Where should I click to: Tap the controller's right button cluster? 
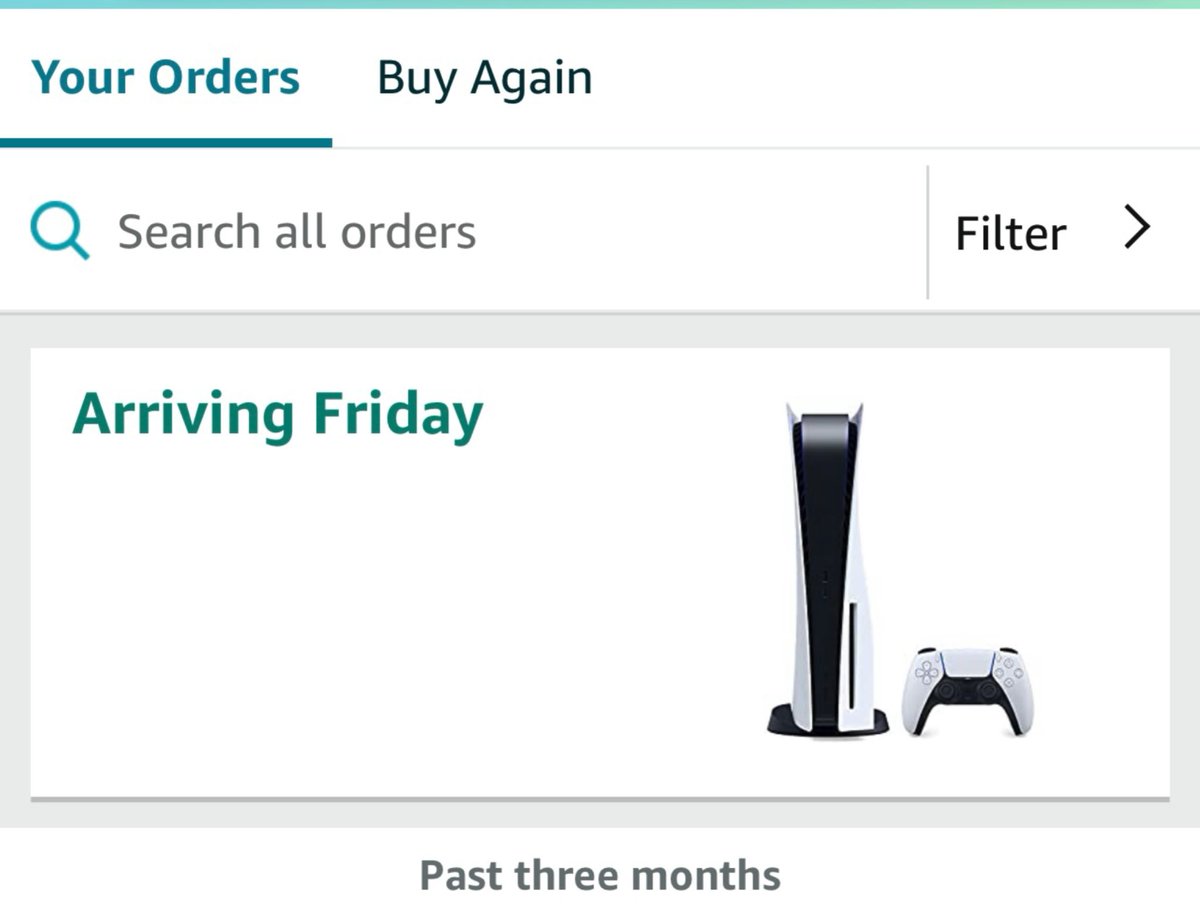(1007, 668)
